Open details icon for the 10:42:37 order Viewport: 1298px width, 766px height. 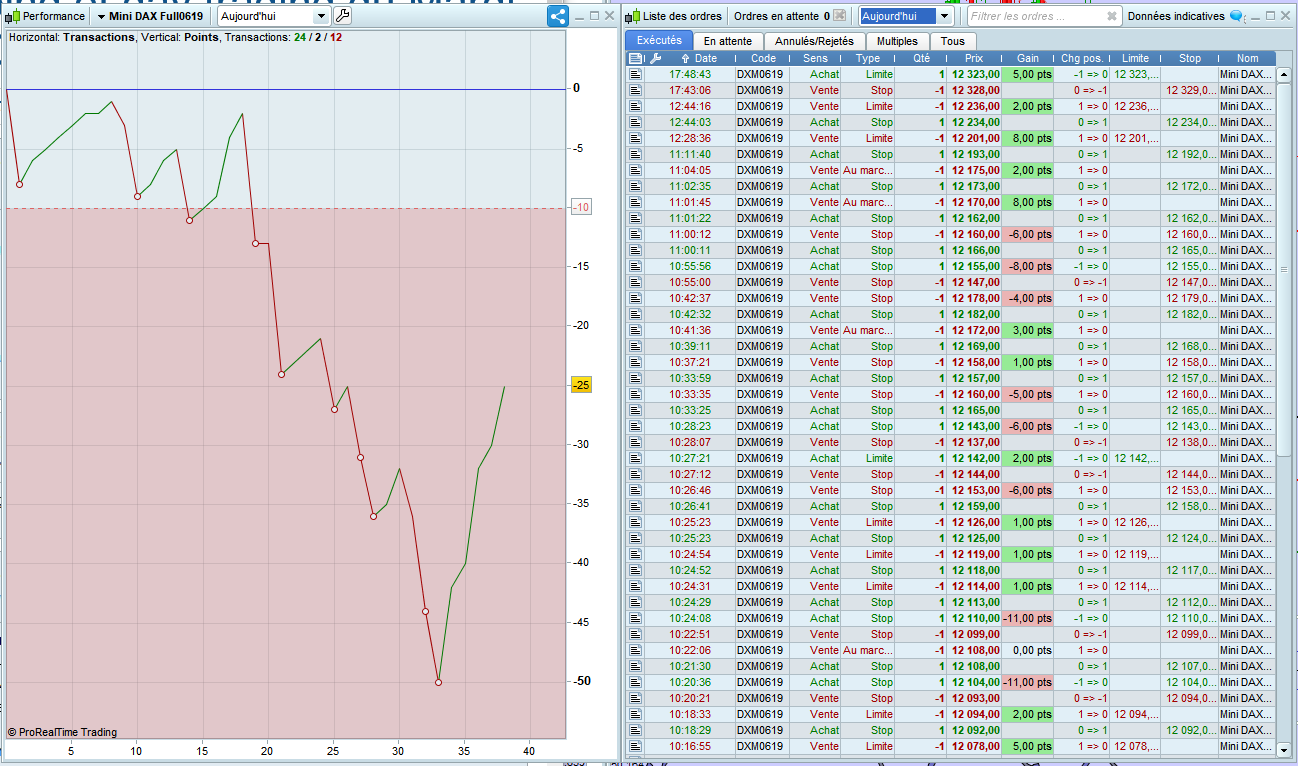(635, 298)
